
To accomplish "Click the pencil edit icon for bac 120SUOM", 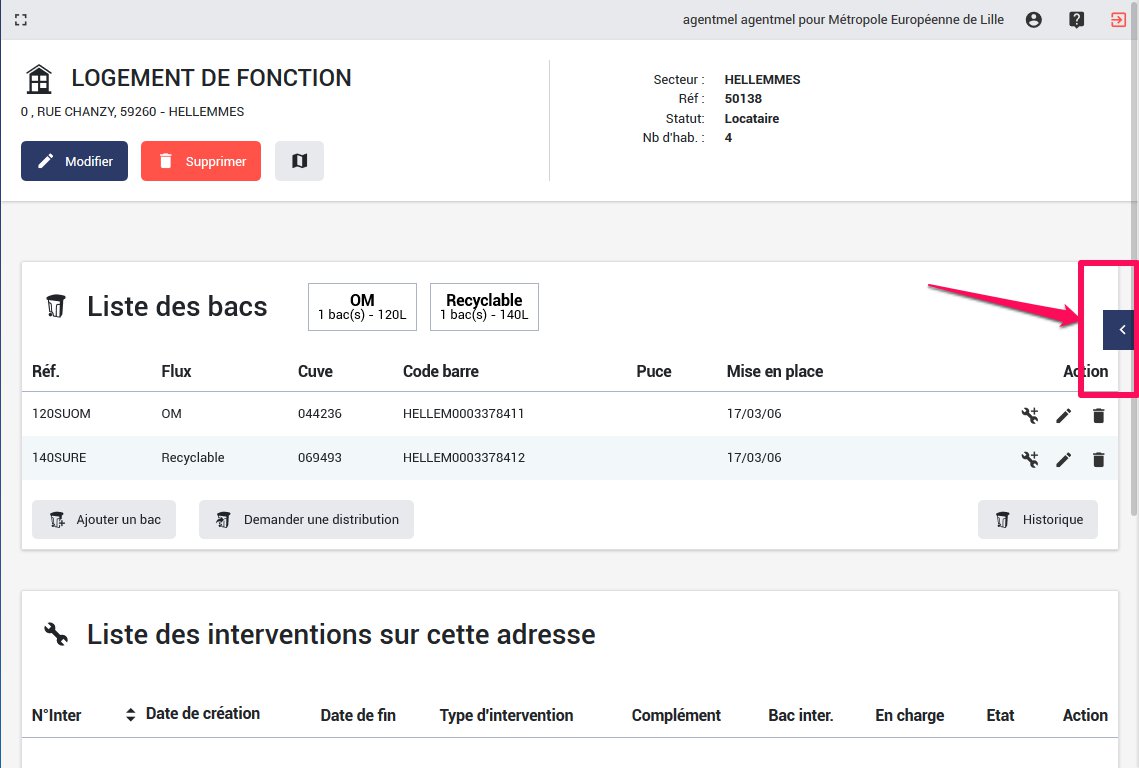I will point(1063,415).
